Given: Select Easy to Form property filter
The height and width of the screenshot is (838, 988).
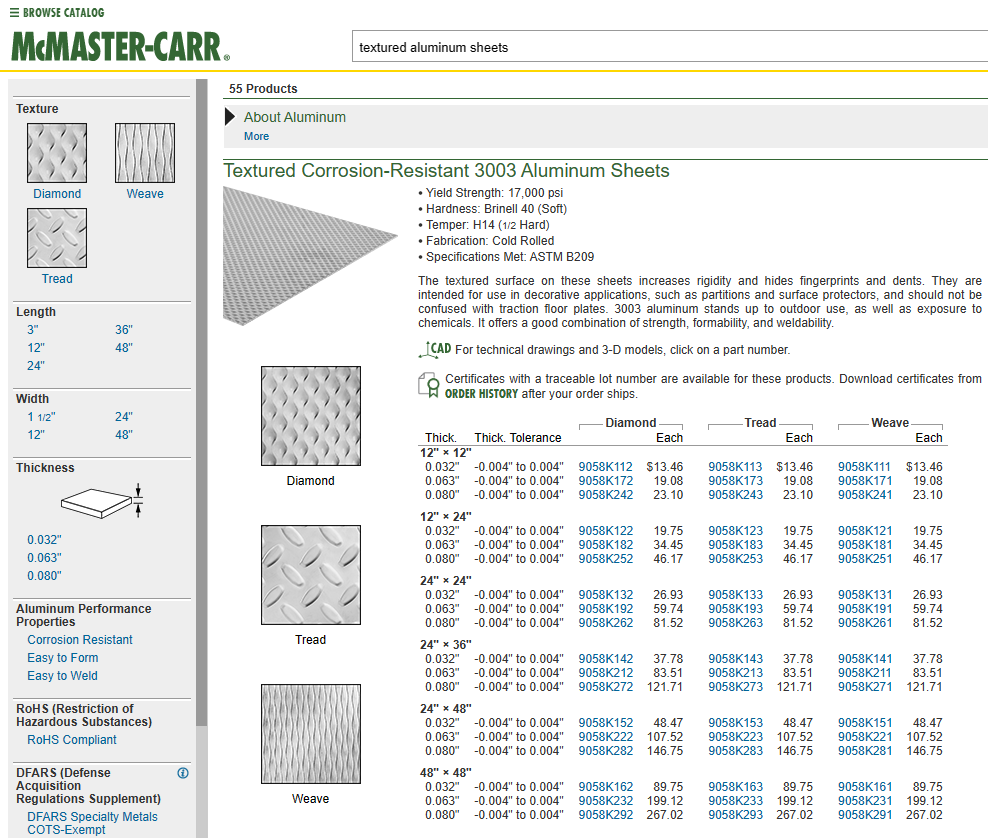Looking at the screenshot, I should tap(62, 658).
